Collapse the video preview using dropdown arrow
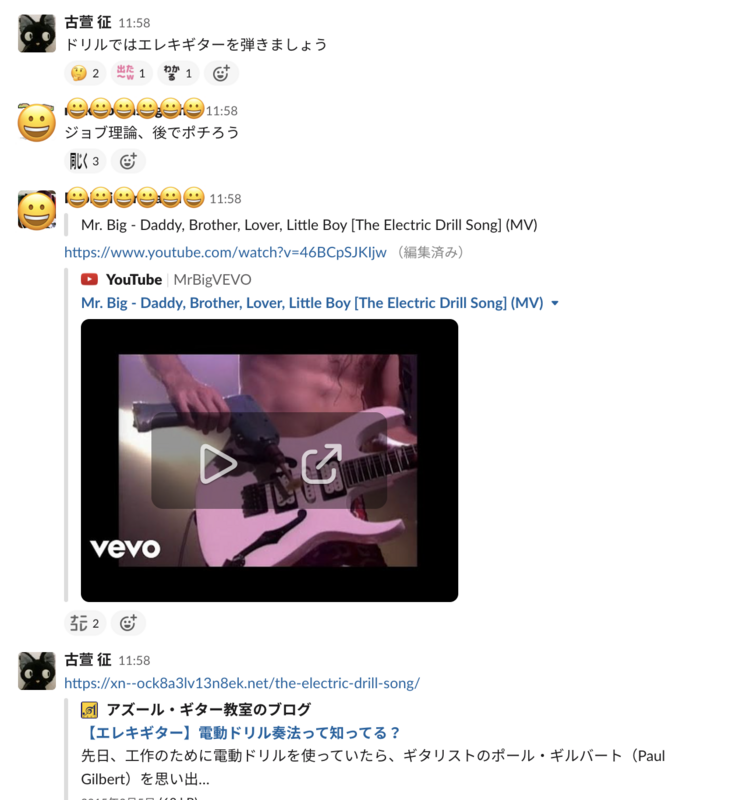This screenshot has height=800, width=743. (555, 304)
